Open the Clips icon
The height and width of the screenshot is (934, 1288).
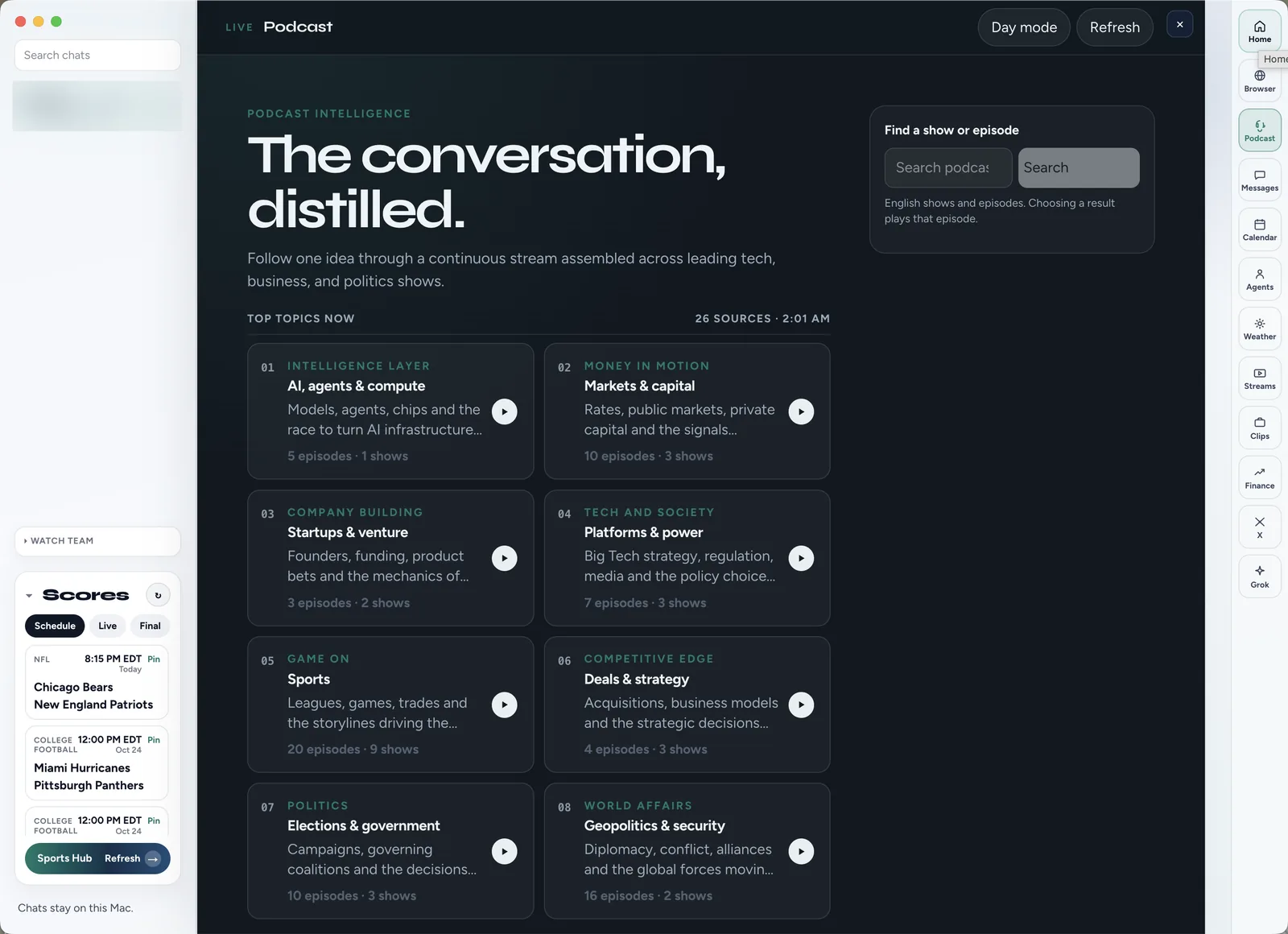click(1260, 428)
